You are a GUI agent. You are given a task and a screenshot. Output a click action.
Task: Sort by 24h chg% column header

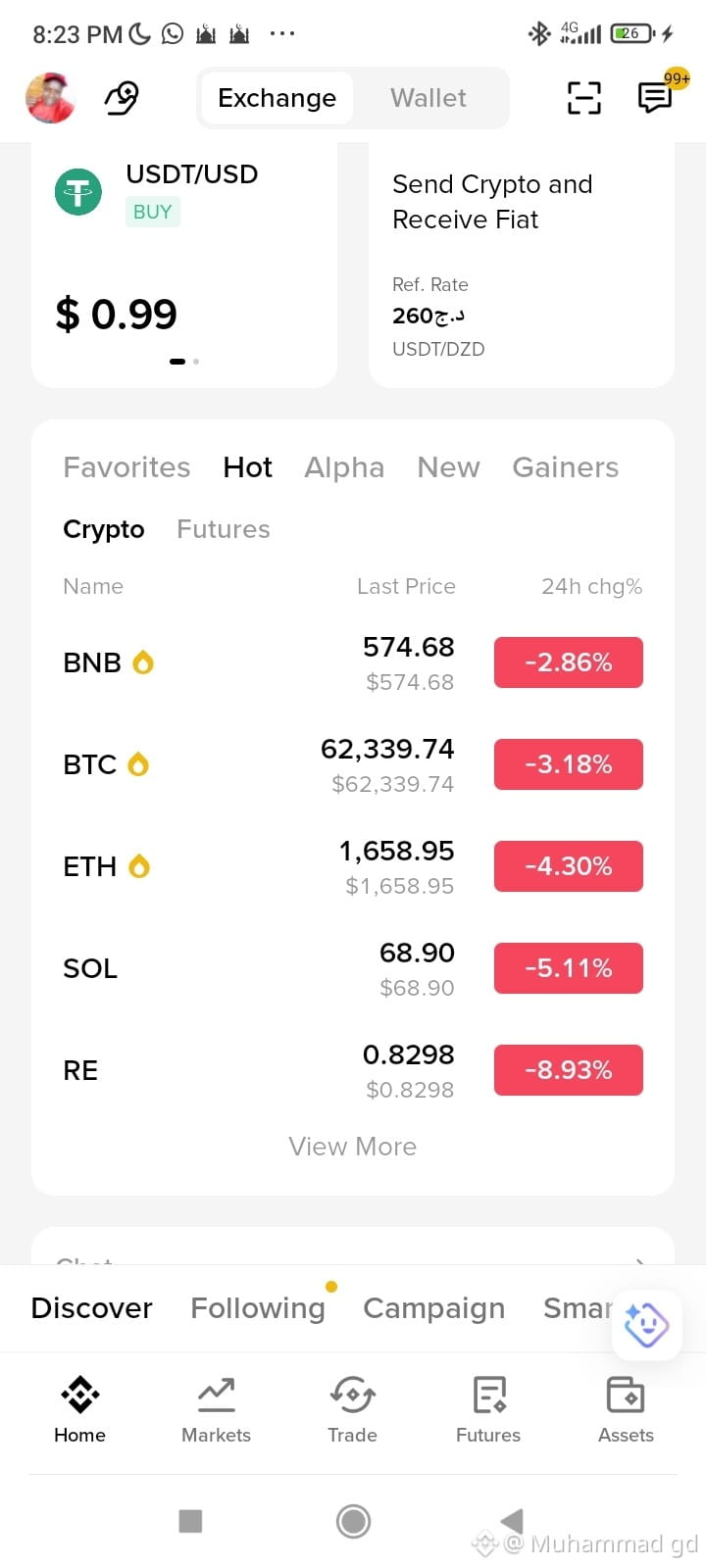tap(592, 586)
